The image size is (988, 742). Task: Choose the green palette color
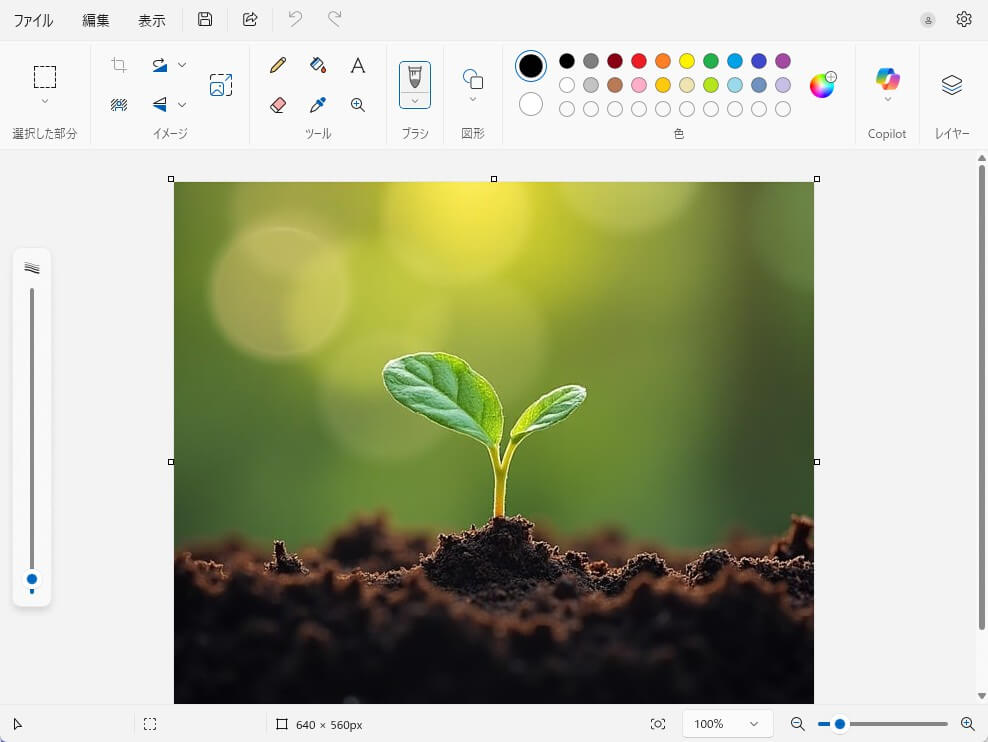point(711,60)
